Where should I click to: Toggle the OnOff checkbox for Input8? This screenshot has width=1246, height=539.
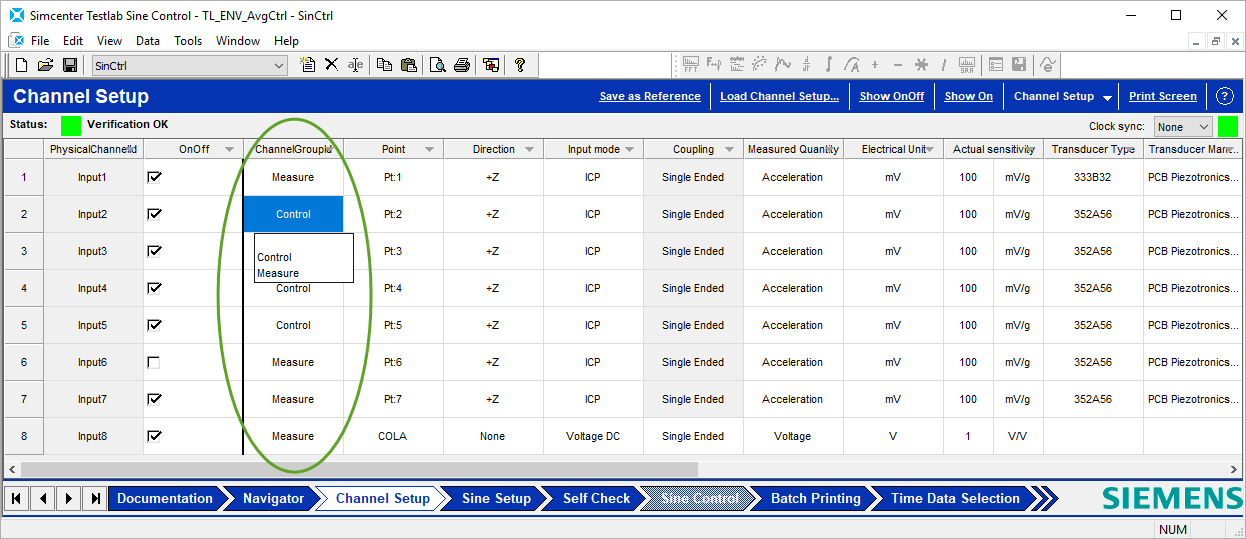point(154,436)
